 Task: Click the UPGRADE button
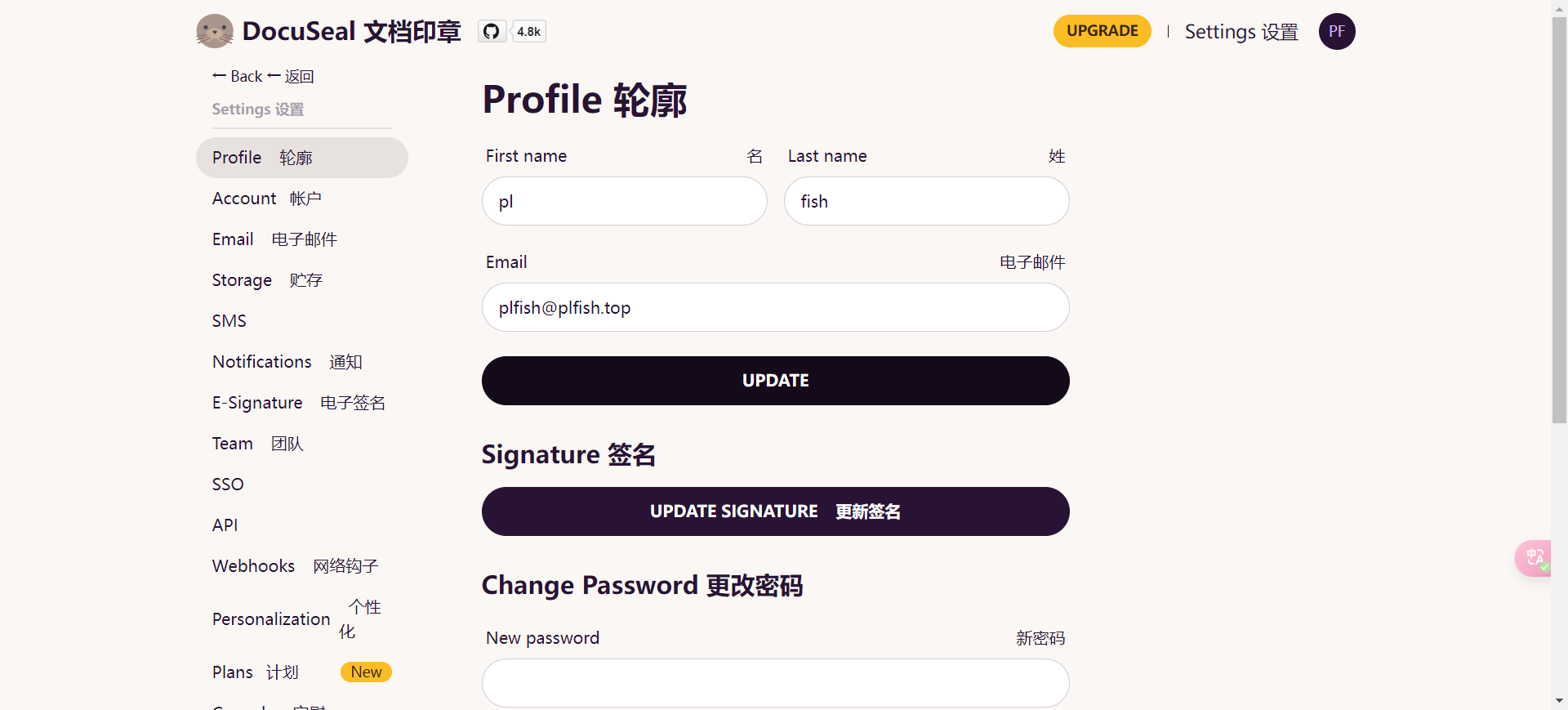point(1102,31)
